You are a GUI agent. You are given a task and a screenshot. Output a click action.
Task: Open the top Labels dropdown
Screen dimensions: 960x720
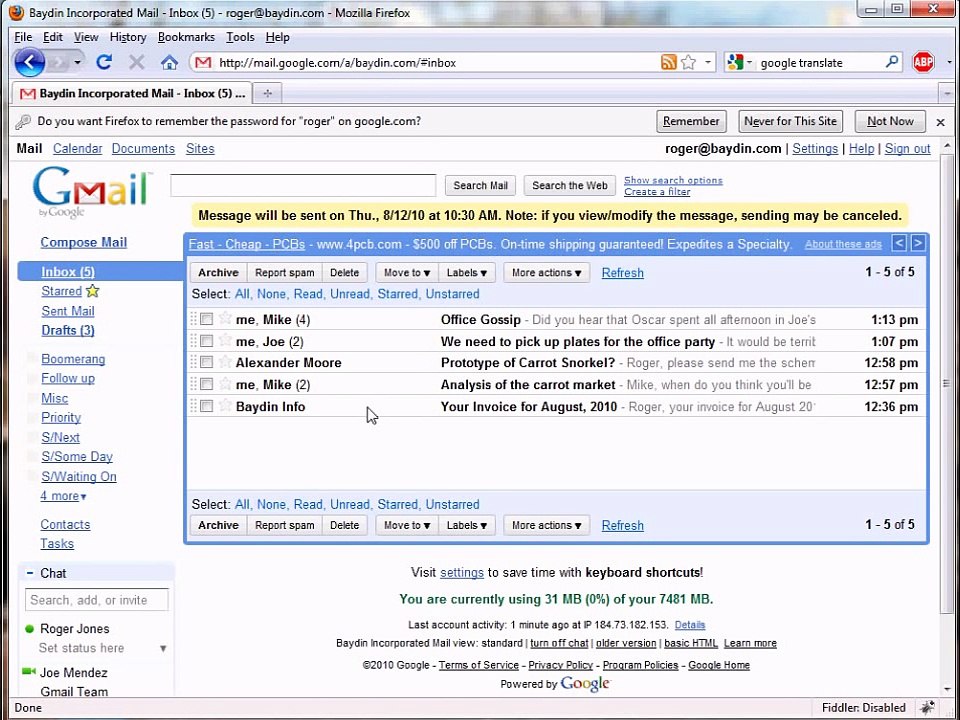[467, 272]
